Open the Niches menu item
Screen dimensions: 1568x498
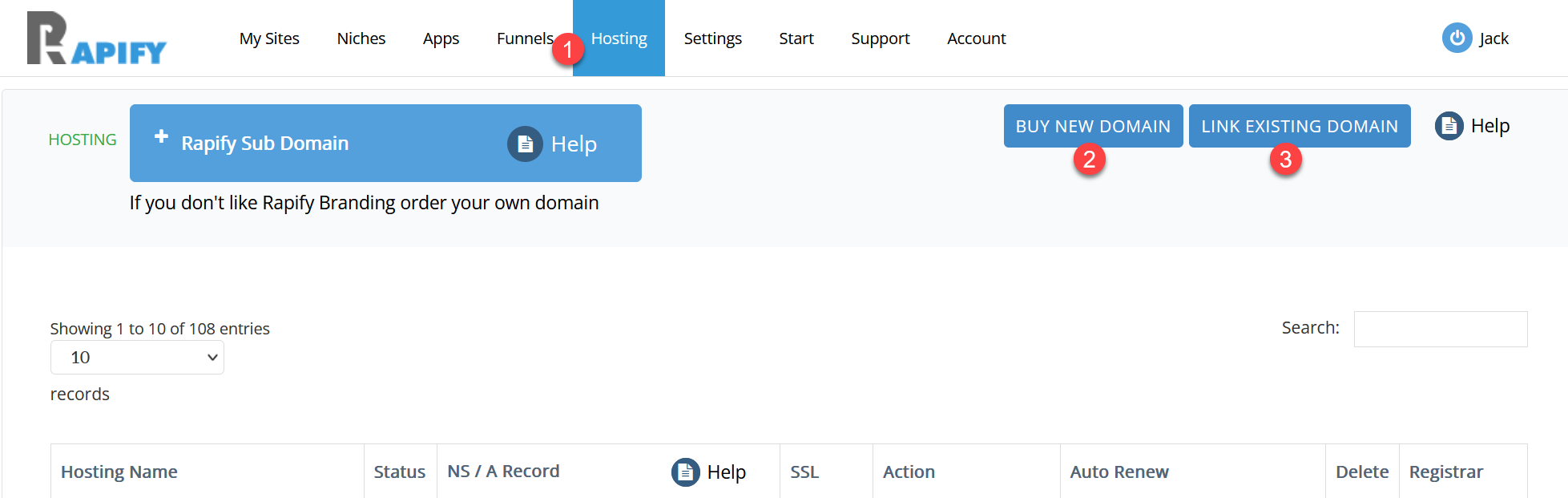point(361,38)
